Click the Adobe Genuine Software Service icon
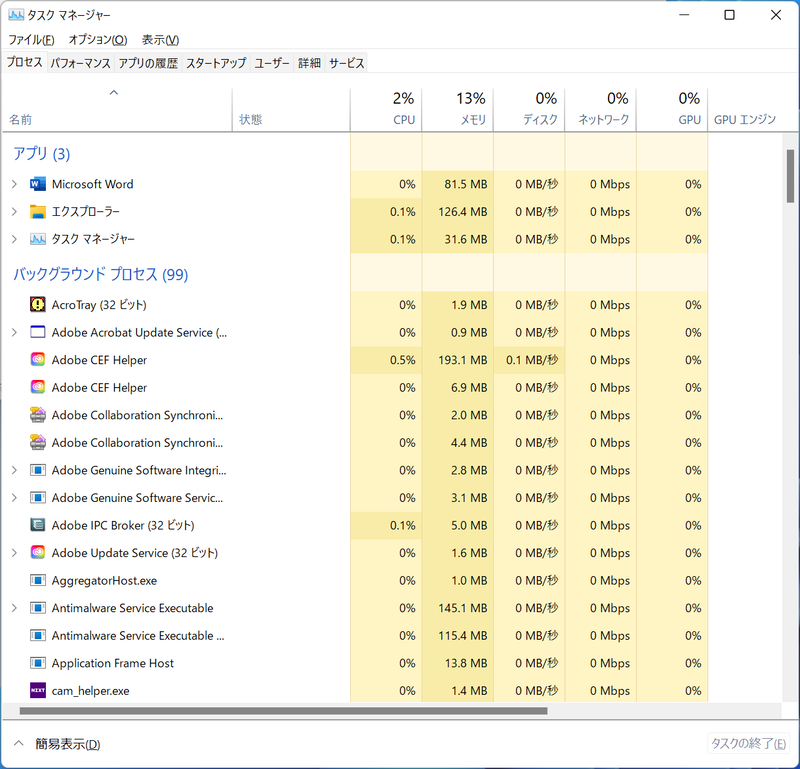 pos(38,498)
